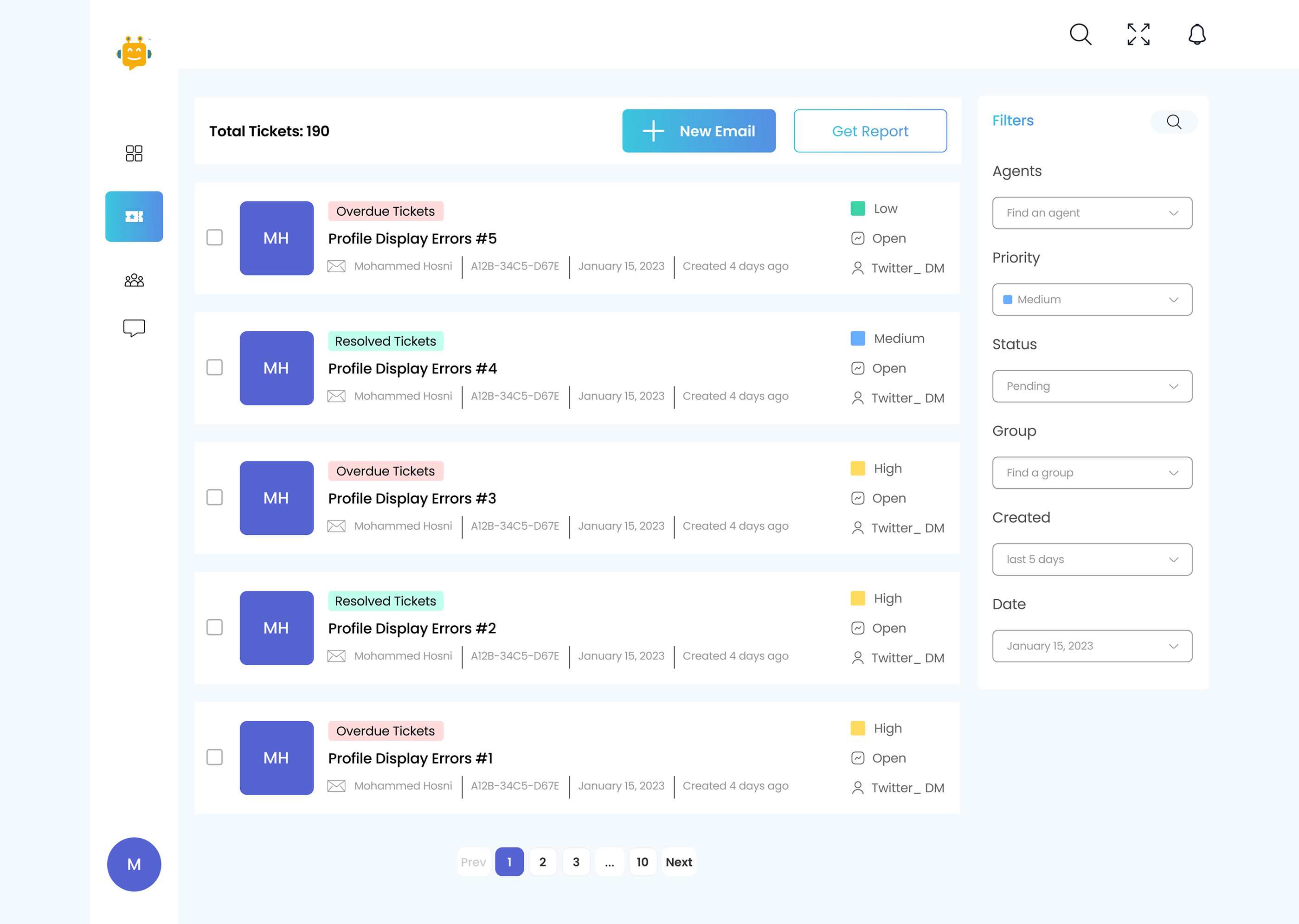The width and height of the screenshot is (1299, 924).
Task: Open the teams/people icon in sidebar
Action: 134,279
